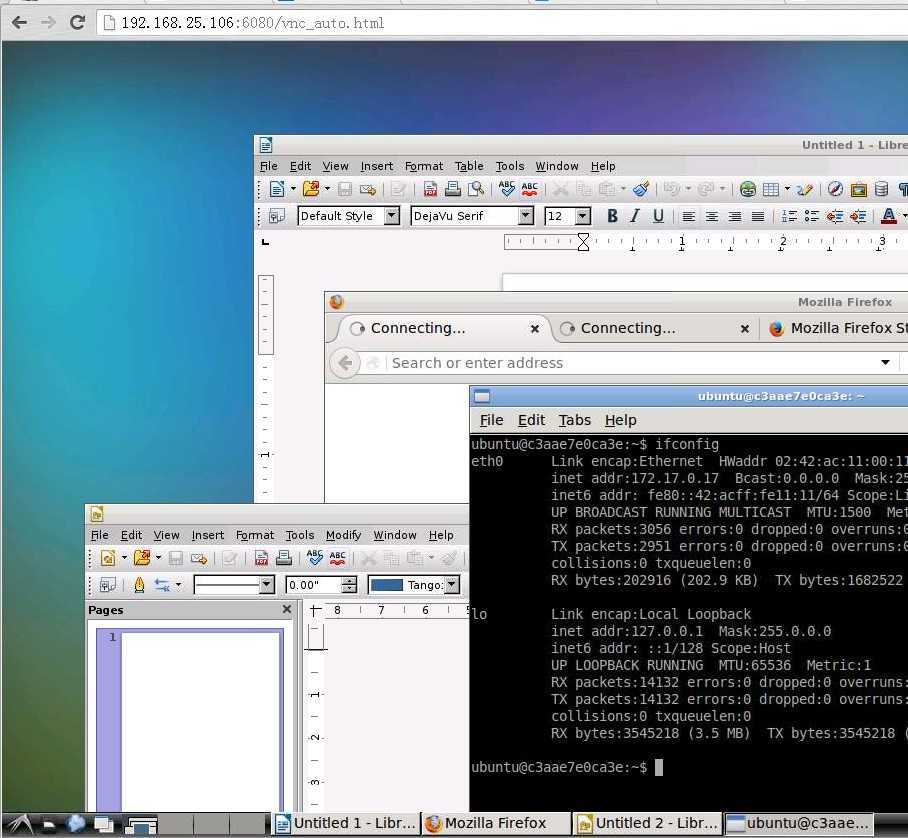Screen dimensions: 908x838
Task: Expand the DejaVu Serif font name dropdown
Action: point(525,216)
